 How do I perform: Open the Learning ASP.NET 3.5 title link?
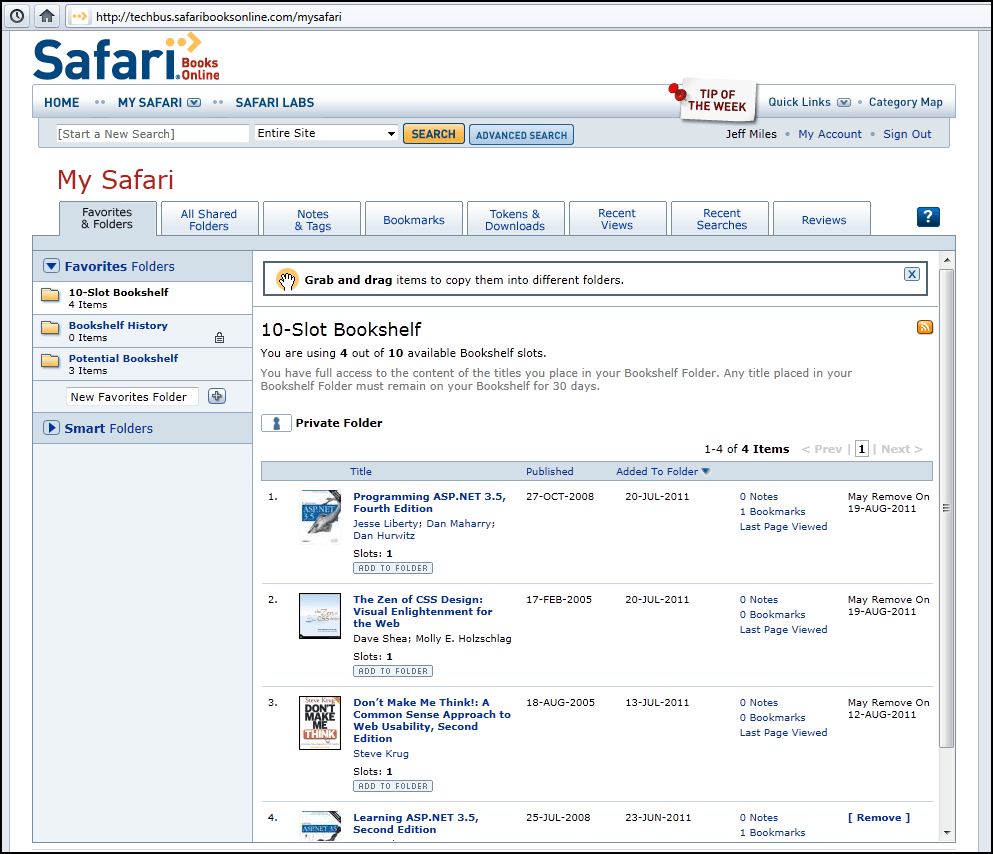coord(415,824)
